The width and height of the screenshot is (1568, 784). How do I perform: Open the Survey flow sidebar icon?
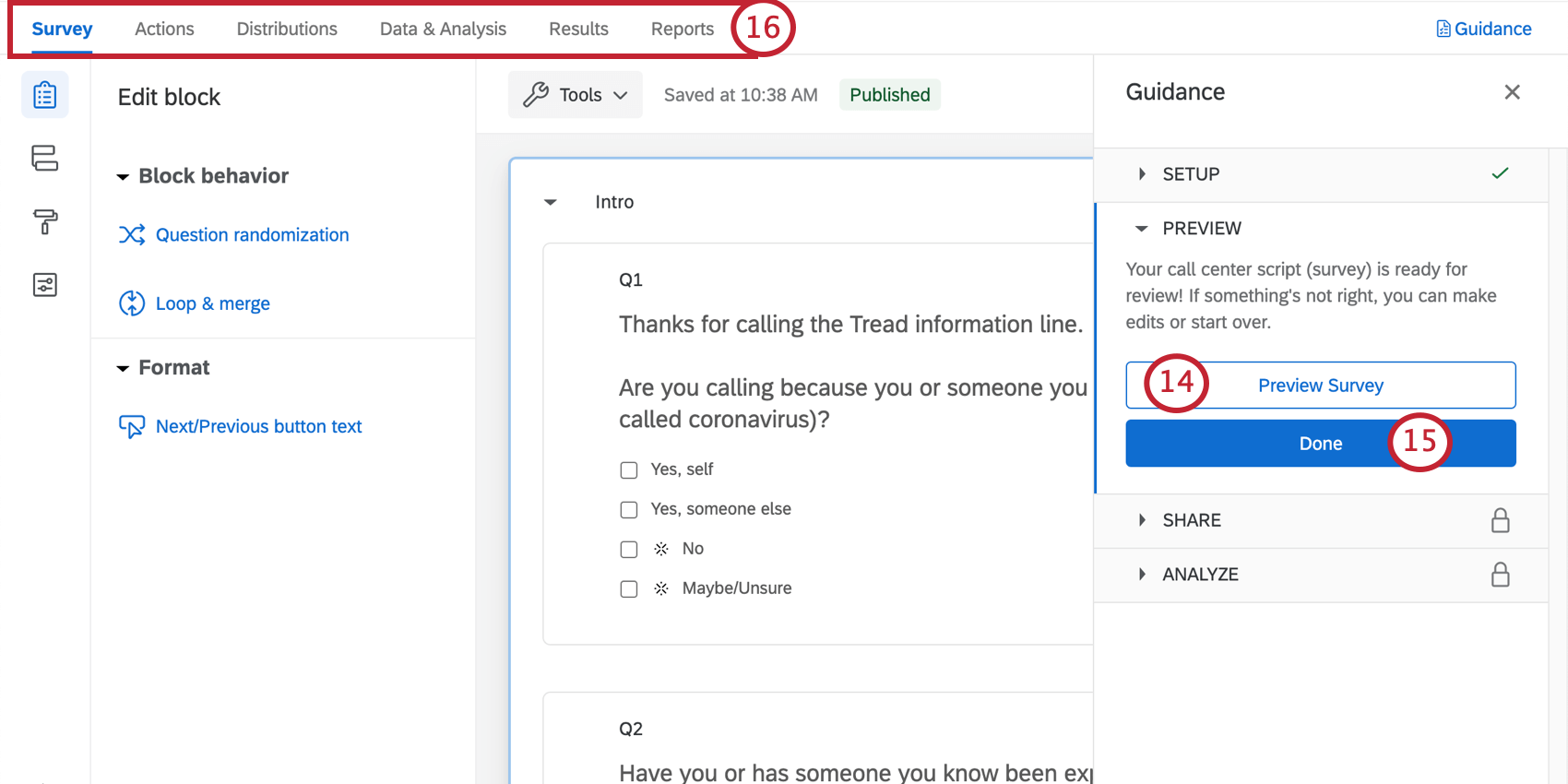coord(44,158)
